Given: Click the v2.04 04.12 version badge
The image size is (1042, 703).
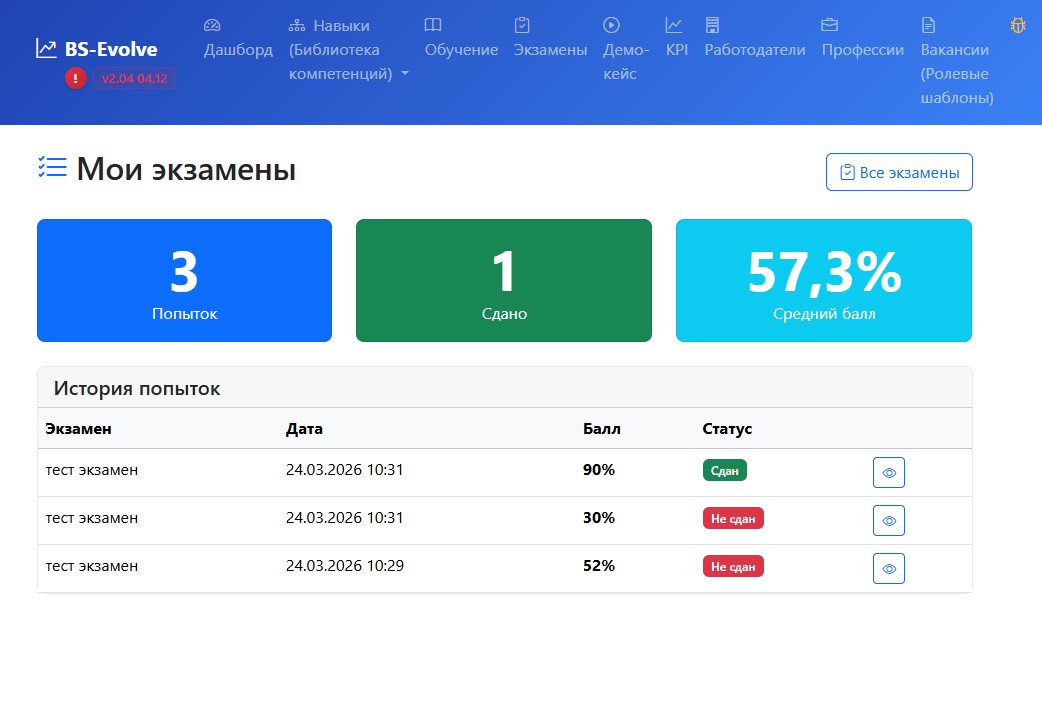Looking at the screenshot, I should [134, 78].
